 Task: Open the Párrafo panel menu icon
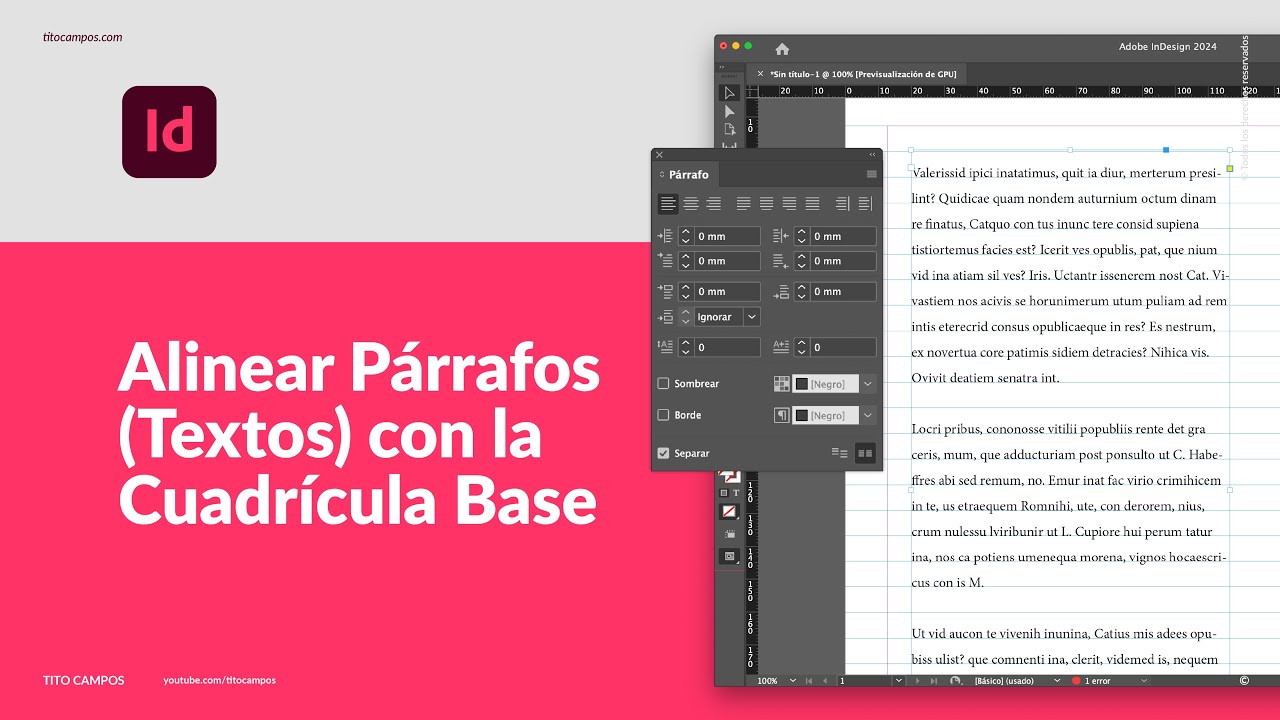(871, 174)
